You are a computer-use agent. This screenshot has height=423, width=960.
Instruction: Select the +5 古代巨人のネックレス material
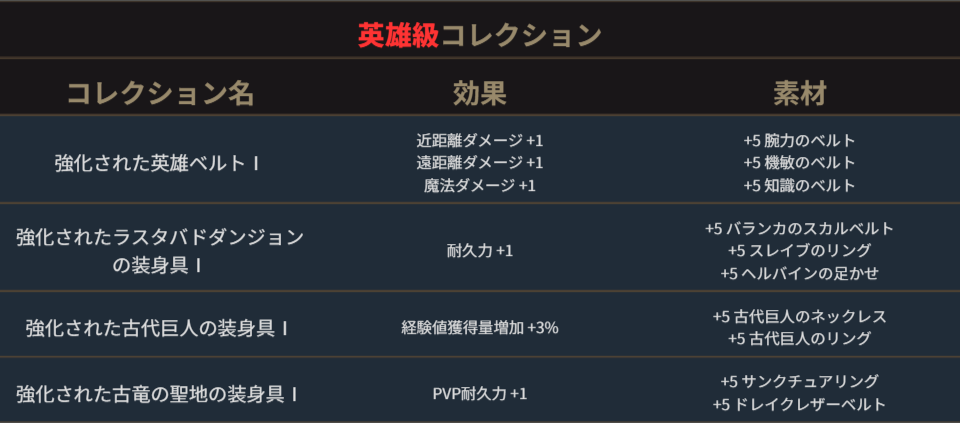[799, 316]
